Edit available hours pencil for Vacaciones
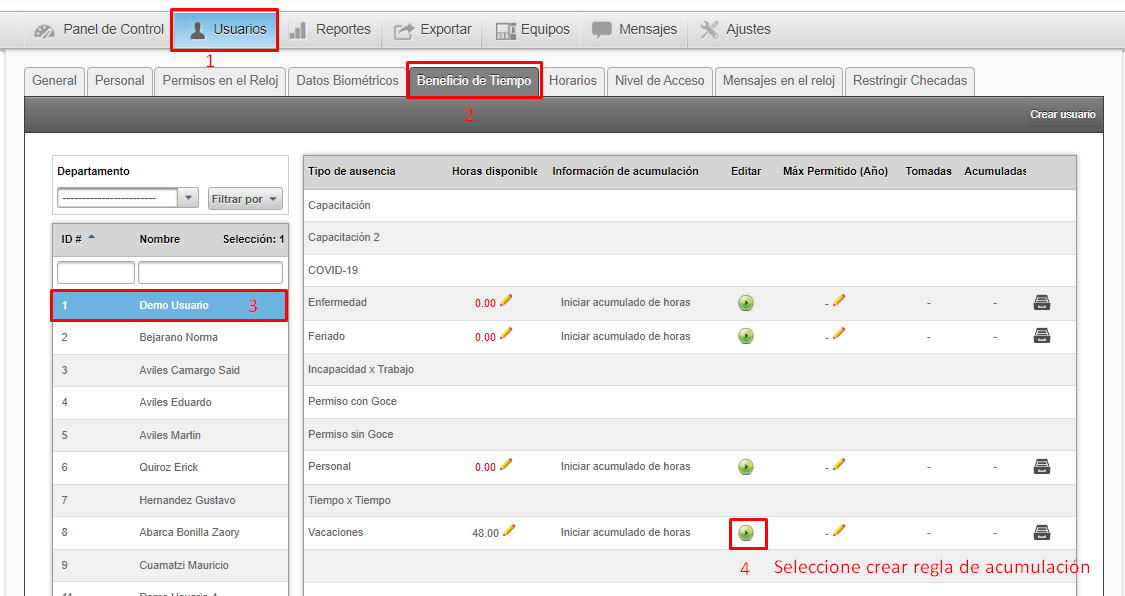The height and width of the screenshot is (596, 1125). (x=509, y=531)
